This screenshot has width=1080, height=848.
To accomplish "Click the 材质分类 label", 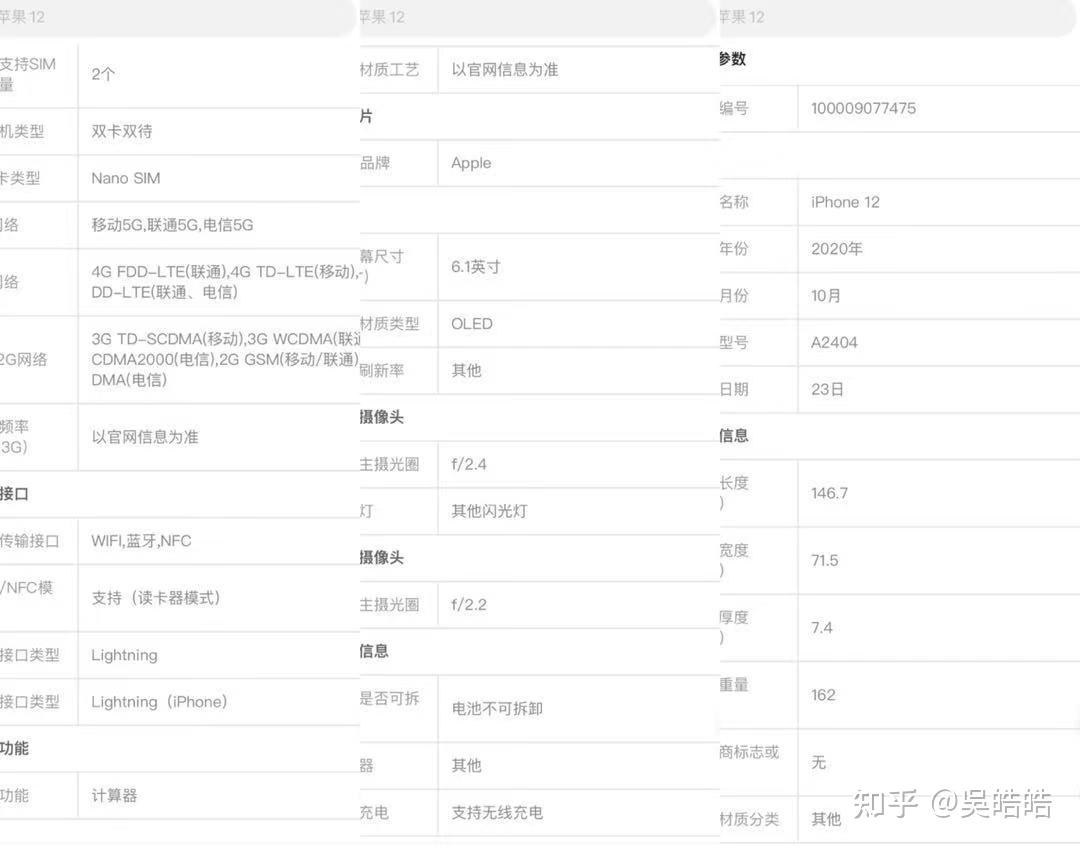I will (749, 820).
